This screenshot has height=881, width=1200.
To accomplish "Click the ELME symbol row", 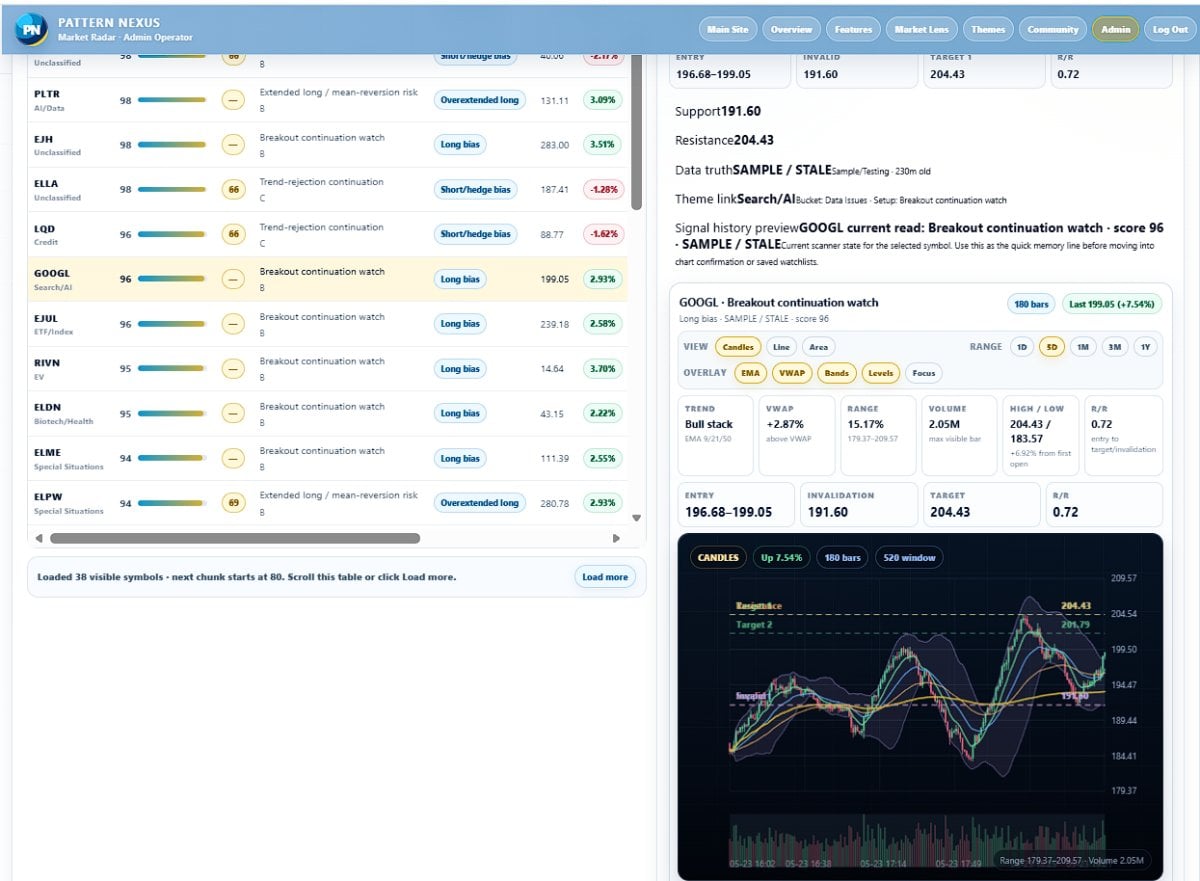I will tap(328, 458).
